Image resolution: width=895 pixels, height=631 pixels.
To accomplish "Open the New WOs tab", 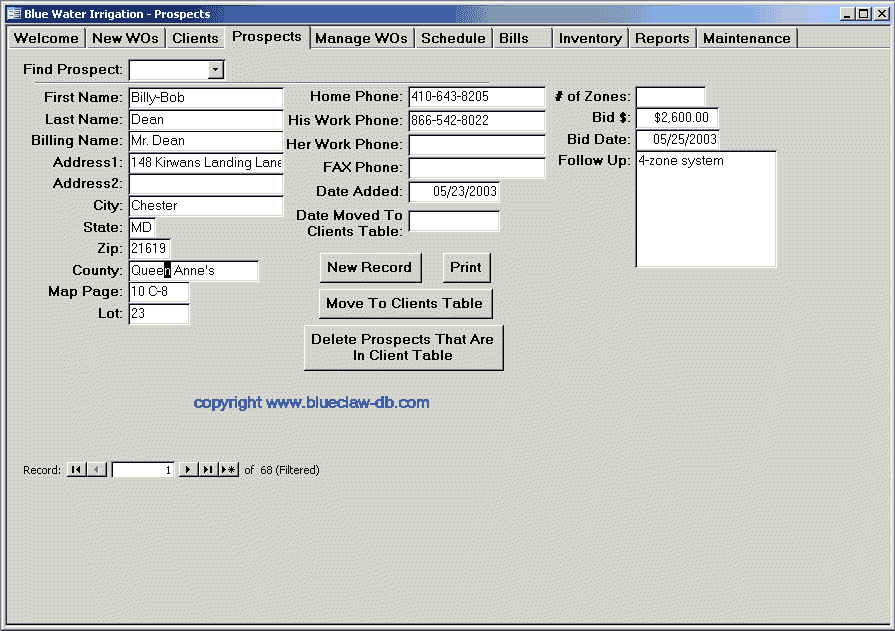I will [x=126, y=38].
